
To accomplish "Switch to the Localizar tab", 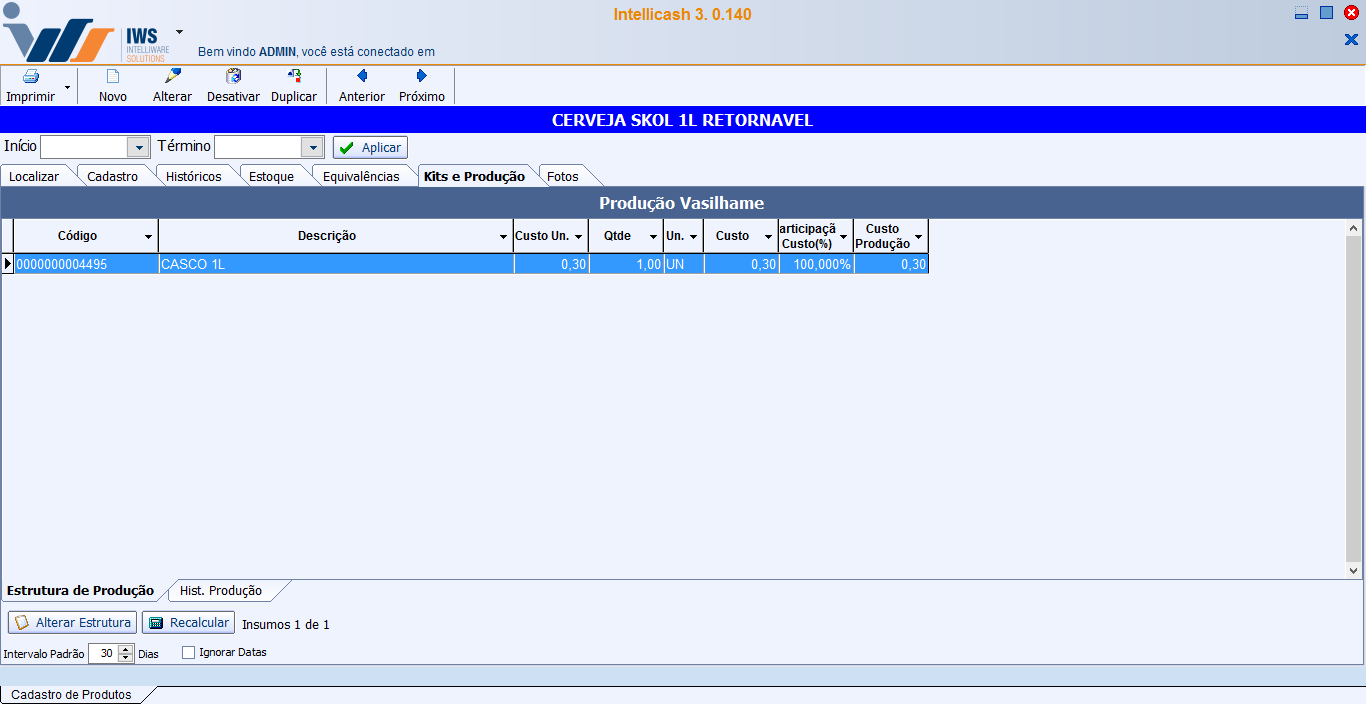I will [x=34, y=176].
